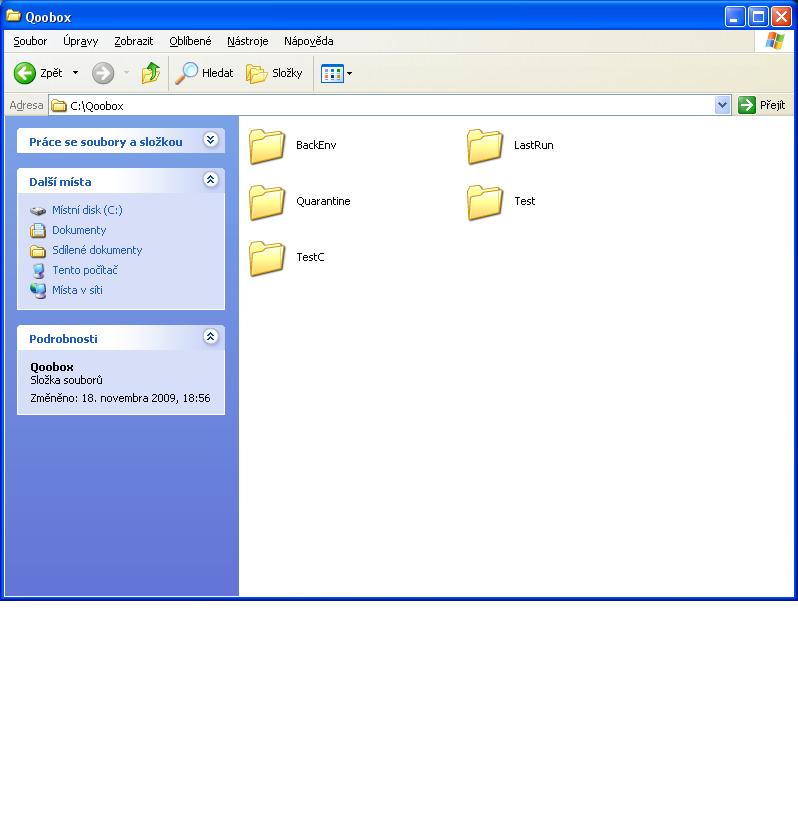Viewport: 798px width, 840px height.
Task: Collapse the Další místa panel
Action: pyautogui.click(x=210, y=180)
